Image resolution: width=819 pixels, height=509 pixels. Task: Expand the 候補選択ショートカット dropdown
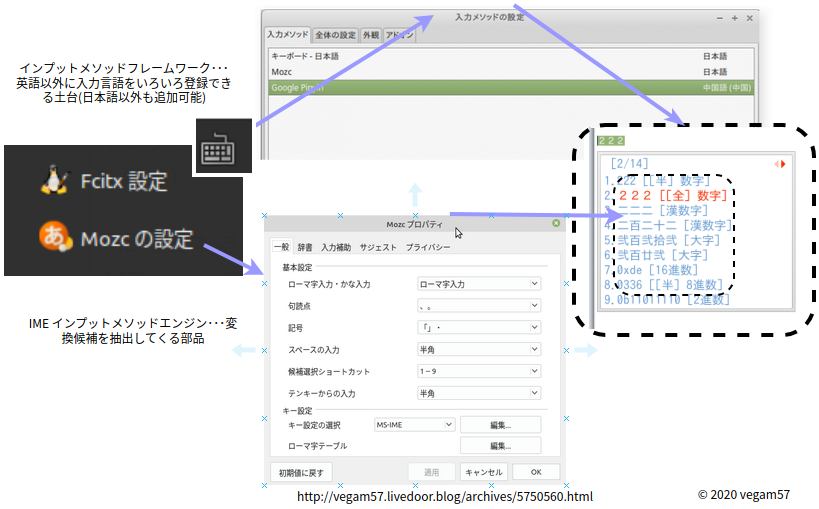tap(479, 371)
